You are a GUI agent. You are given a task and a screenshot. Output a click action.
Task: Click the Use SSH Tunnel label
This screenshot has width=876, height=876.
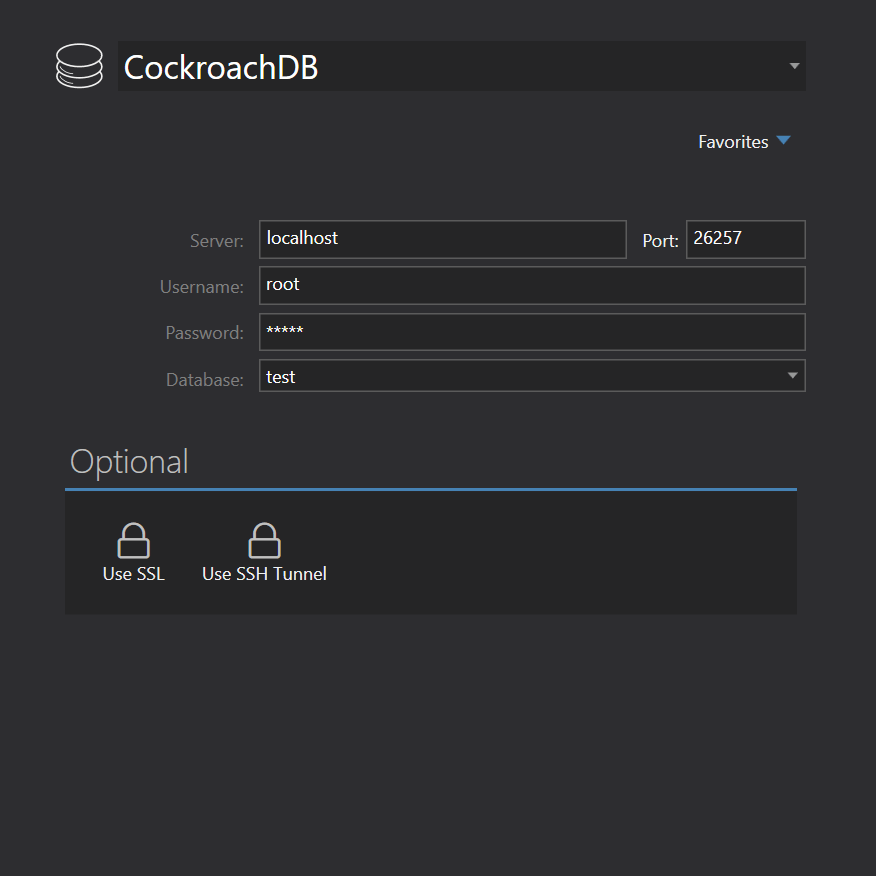pyautogui.click(x=264, y=573)
